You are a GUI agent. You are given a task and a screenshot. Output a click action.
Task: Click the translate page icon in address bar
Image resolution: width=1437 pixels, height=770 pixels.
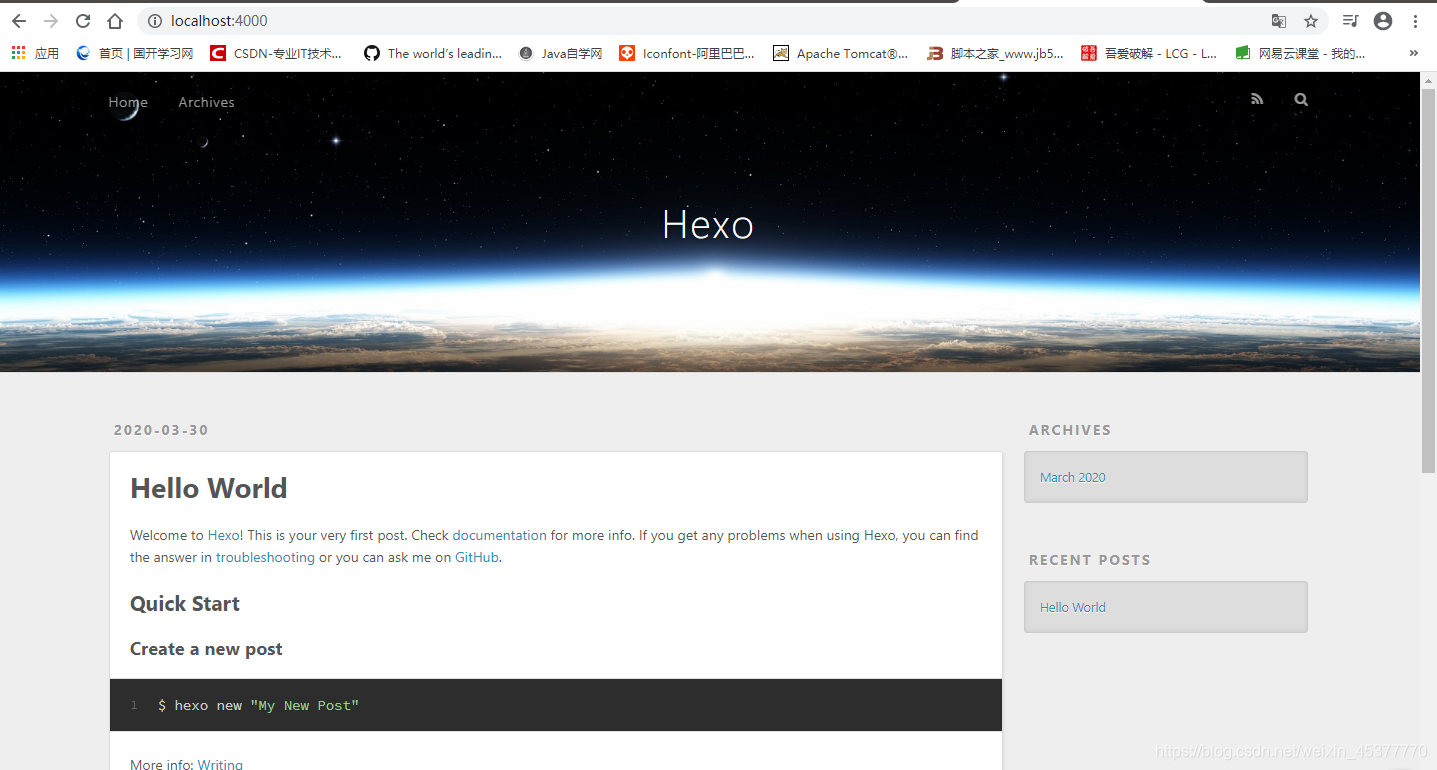[x=1278, y=21]
